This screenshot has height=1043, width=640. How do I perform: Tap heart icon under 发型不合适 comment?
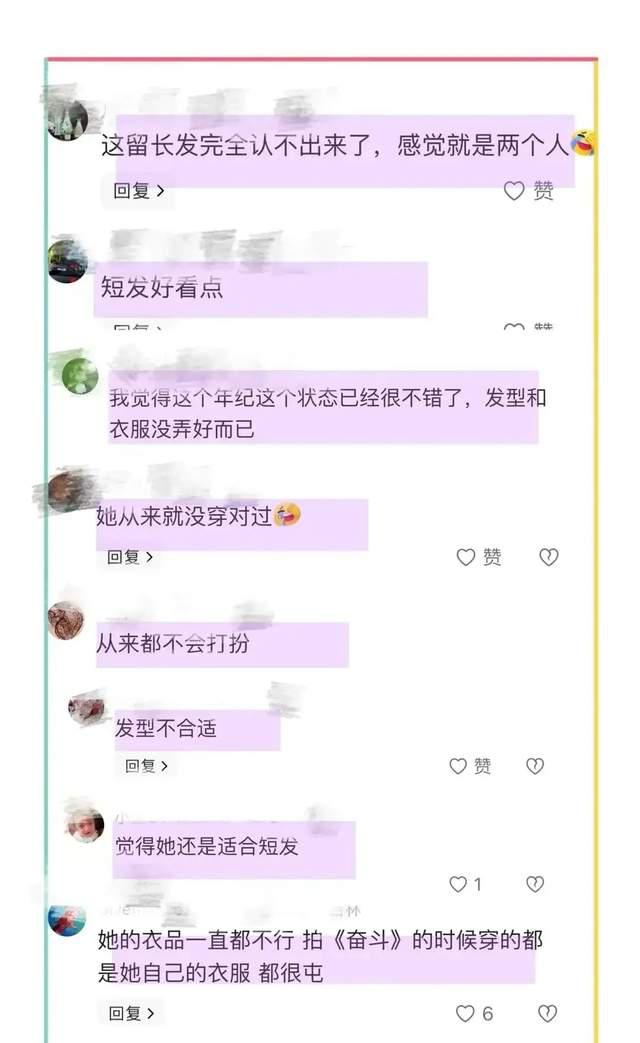click(x=458, y=766)
